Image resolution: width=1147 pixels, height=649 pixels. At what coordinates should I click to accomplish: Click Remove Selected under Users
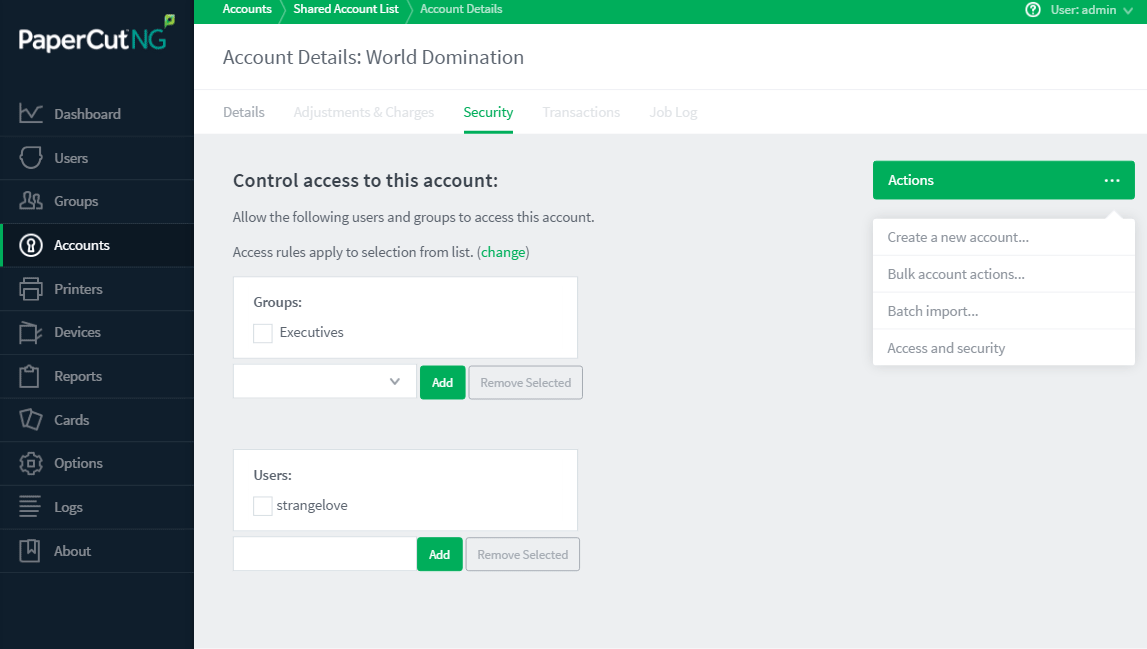(522, 555)
